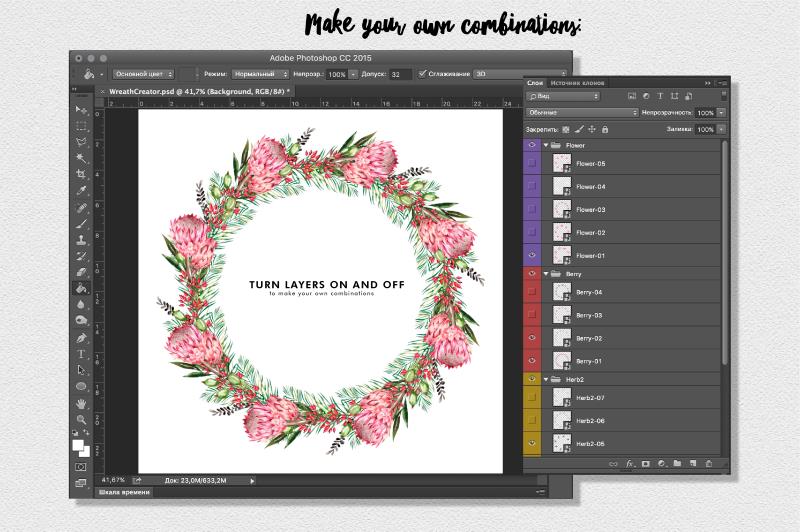The image size is (800, 532).
Task: Select the Paint Bucket tool in the toolbox
Action: tap(81, 287)
